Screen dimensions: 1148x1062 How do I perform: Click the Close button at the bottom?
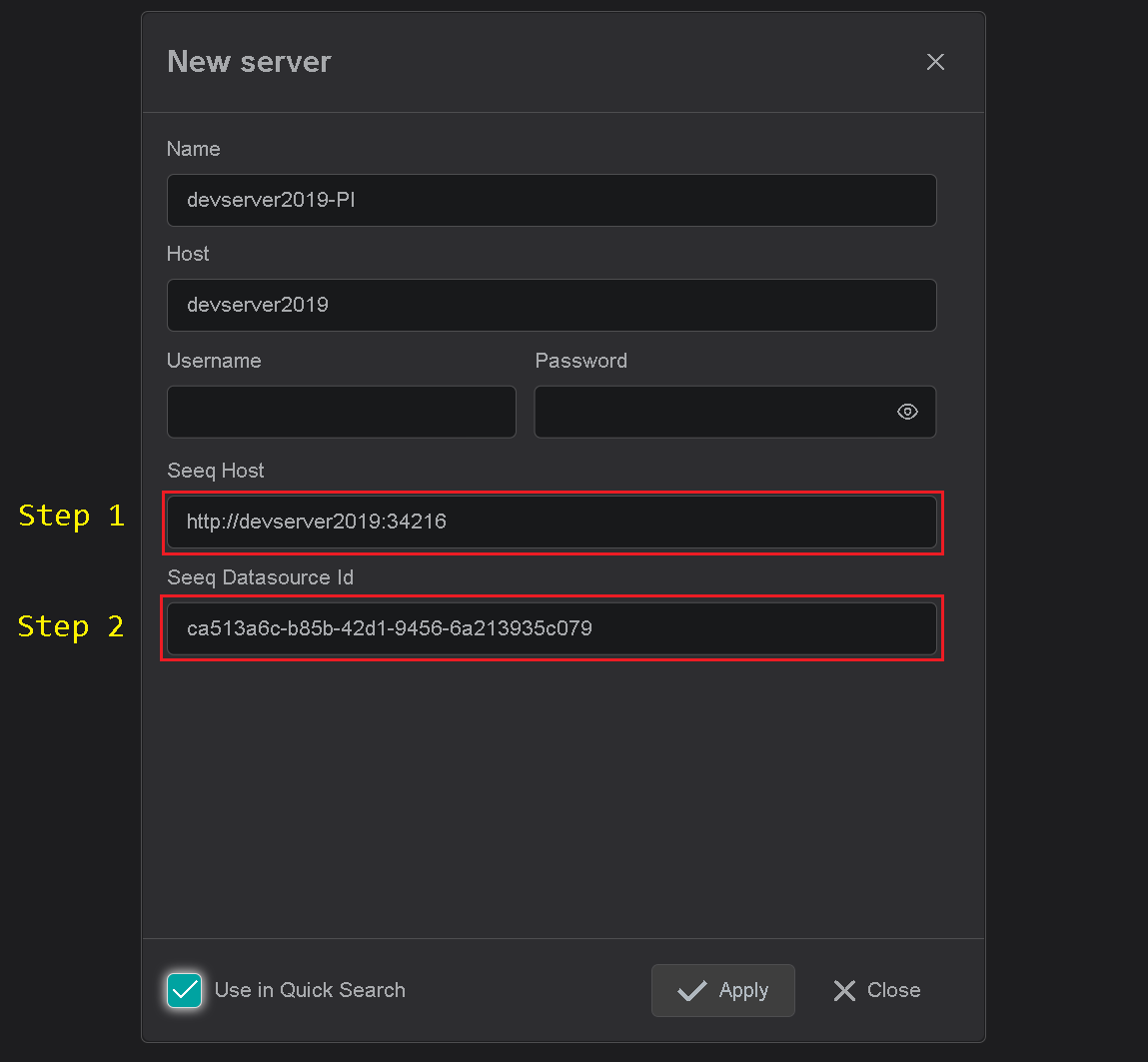pyautogui.click(x=876, y=990)
